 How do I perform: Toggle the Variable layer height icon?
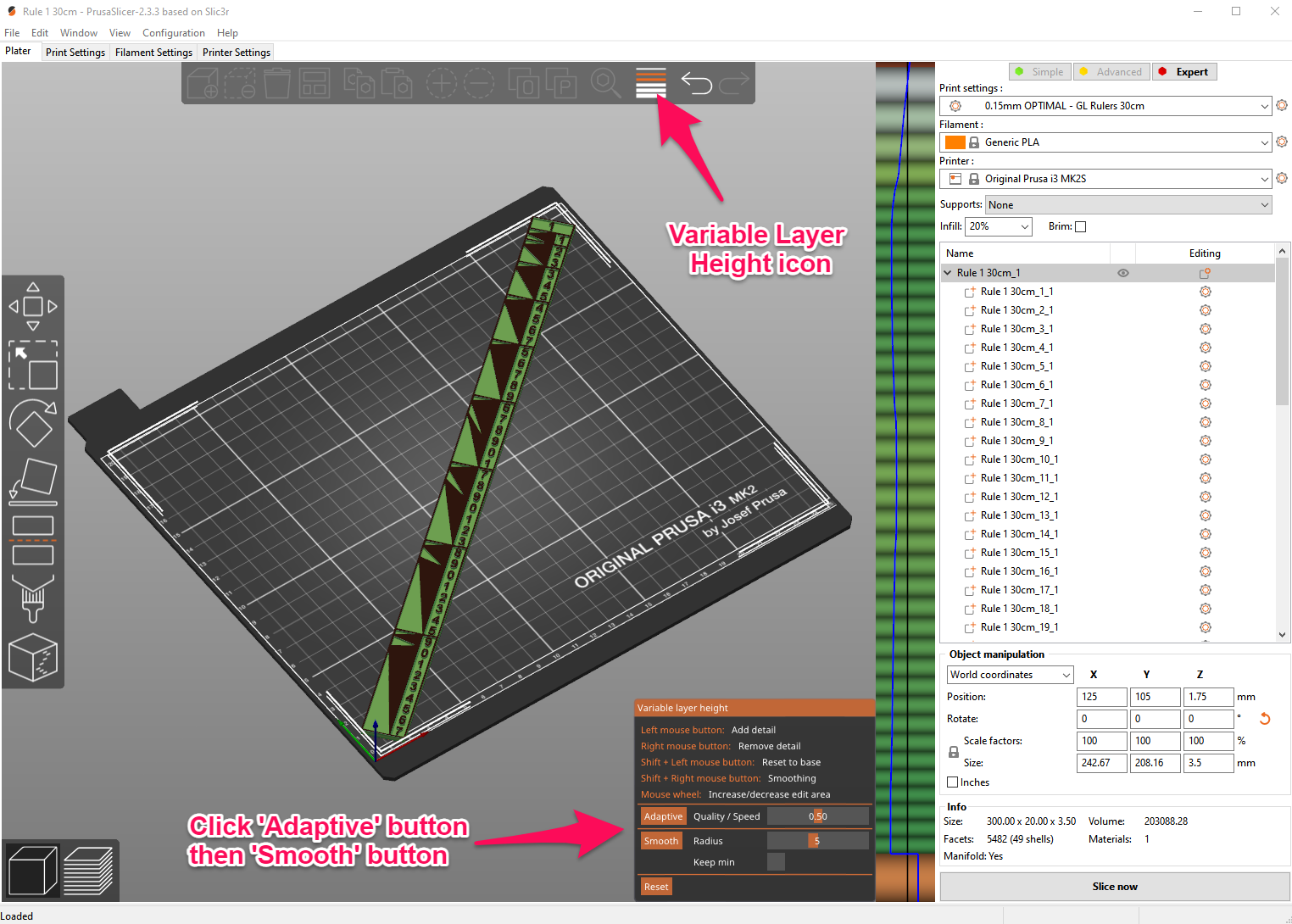tap(651, 83)
